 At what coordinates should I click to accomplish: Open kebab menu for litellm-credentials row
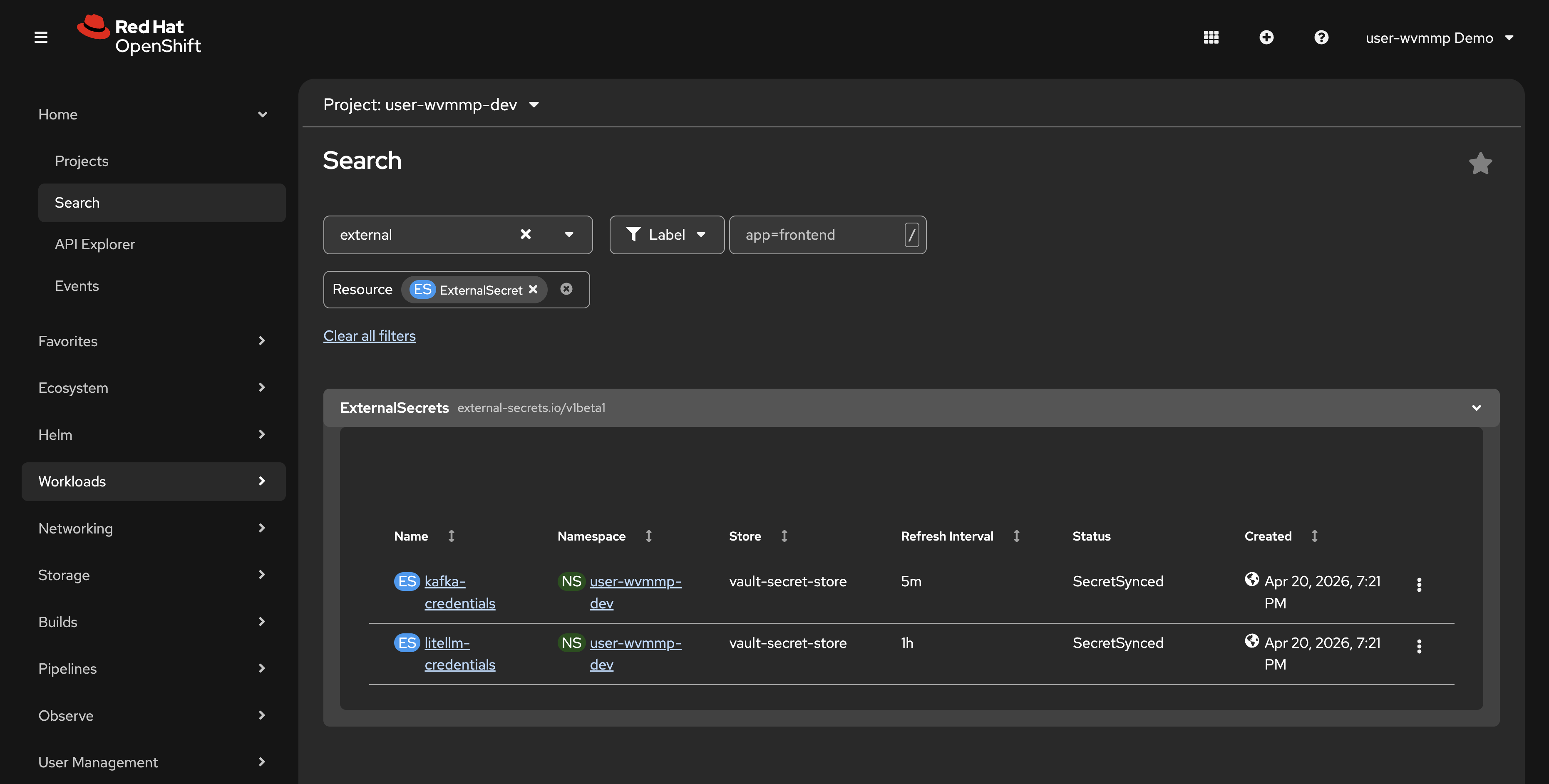pyautogui.click(x=1419, y=646)
